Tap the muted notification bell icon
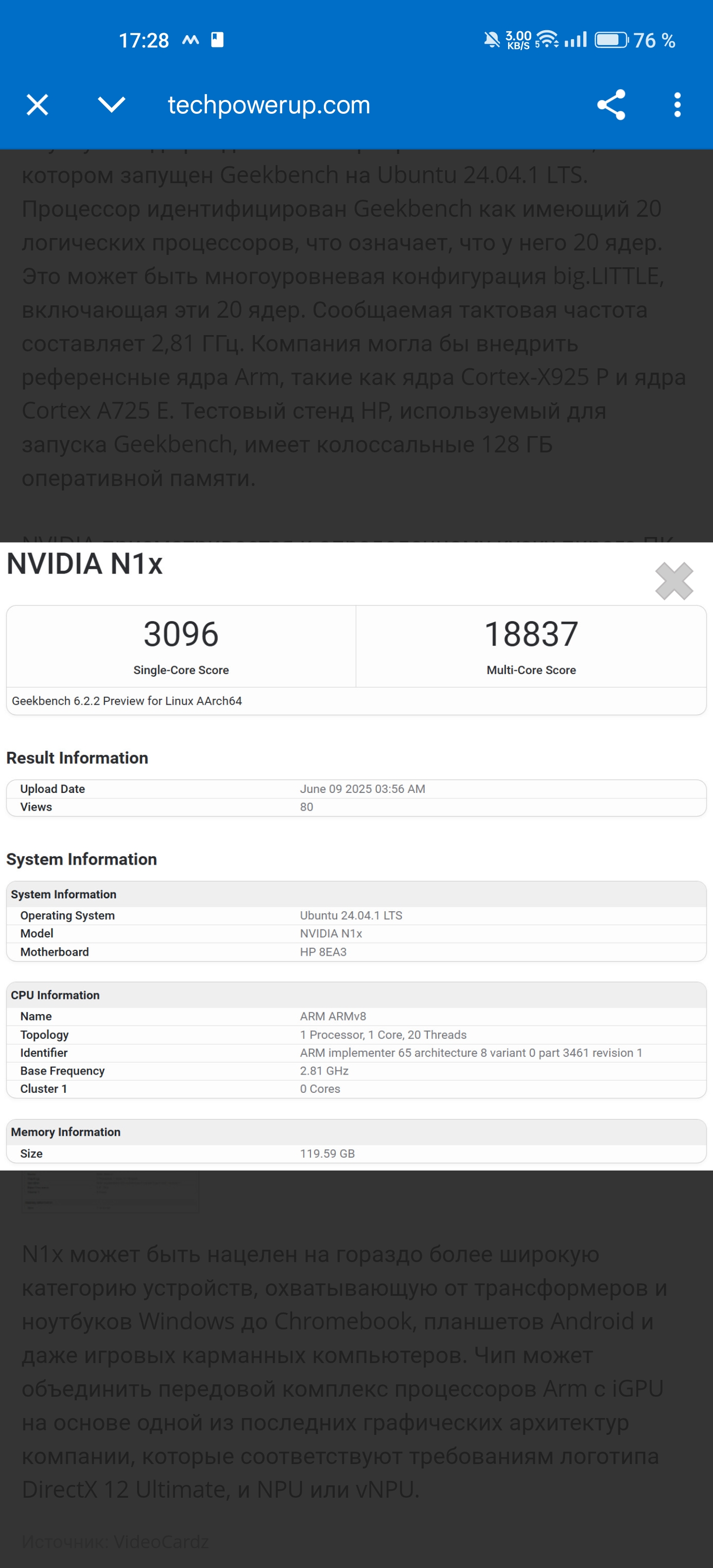This screenshot has height=1568, width=713. (491, 40)
